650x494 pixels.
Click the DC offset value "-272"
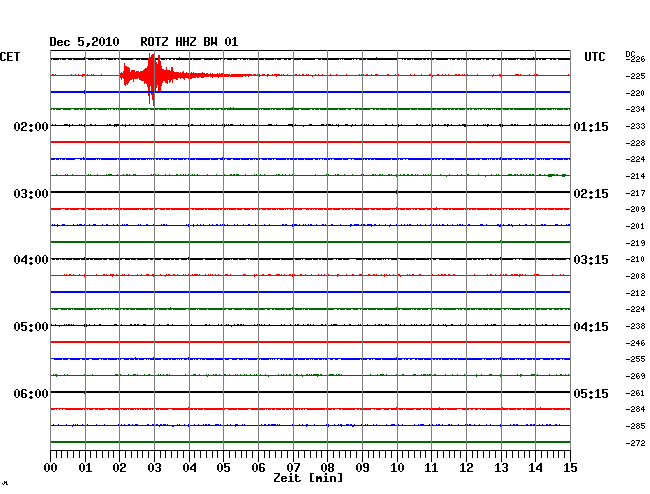[635, 443]
